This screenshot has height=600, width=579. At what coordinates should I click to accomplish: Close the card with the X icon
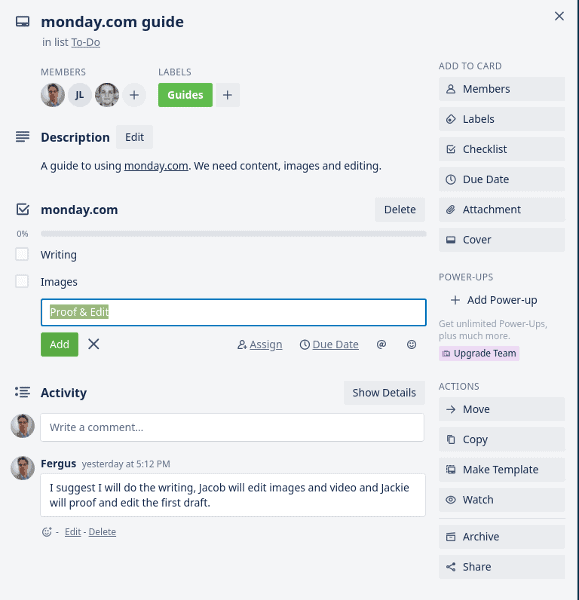click(x=559, y=16)
